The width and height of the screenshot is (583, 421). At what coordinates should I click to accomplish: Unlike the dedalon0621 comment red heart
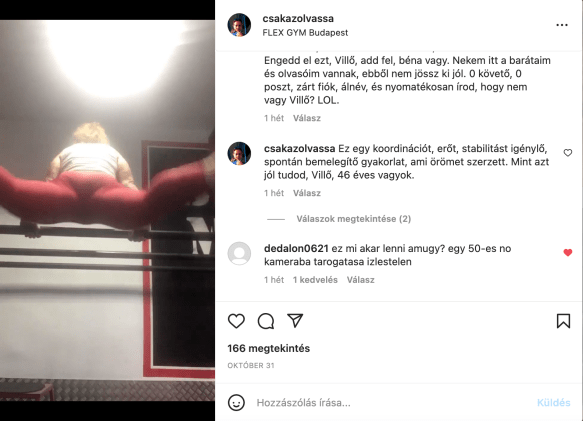[568, 253]
